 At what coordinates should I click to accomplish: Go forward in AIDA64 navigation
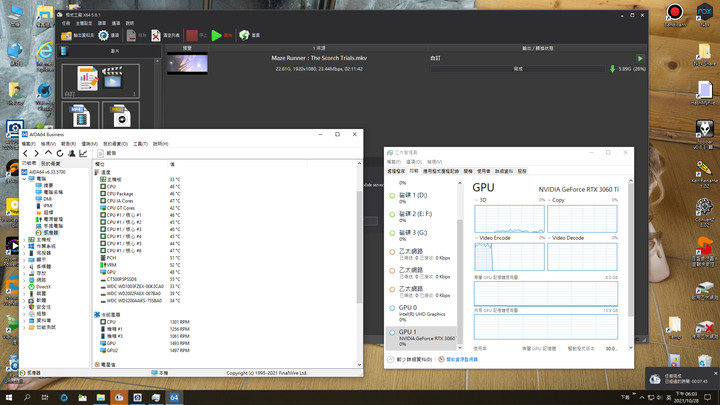pos(37,153)
